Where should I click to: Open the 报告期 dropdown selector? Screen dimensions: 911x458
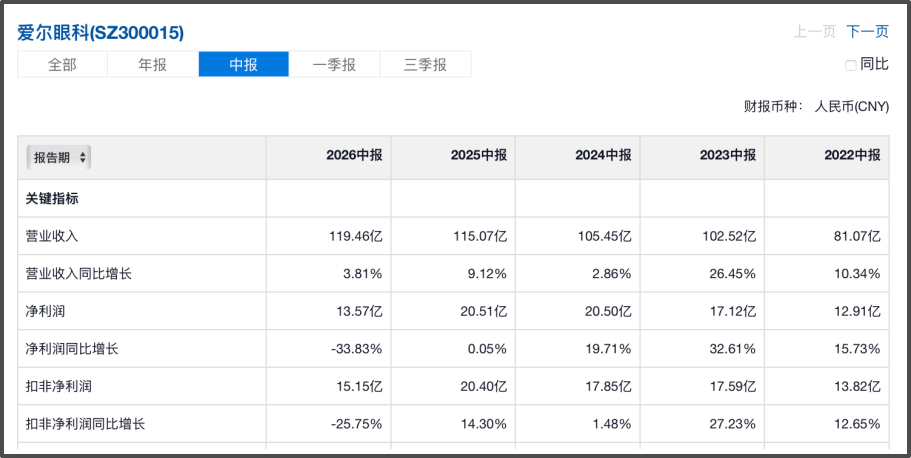[x=59, y=157]
